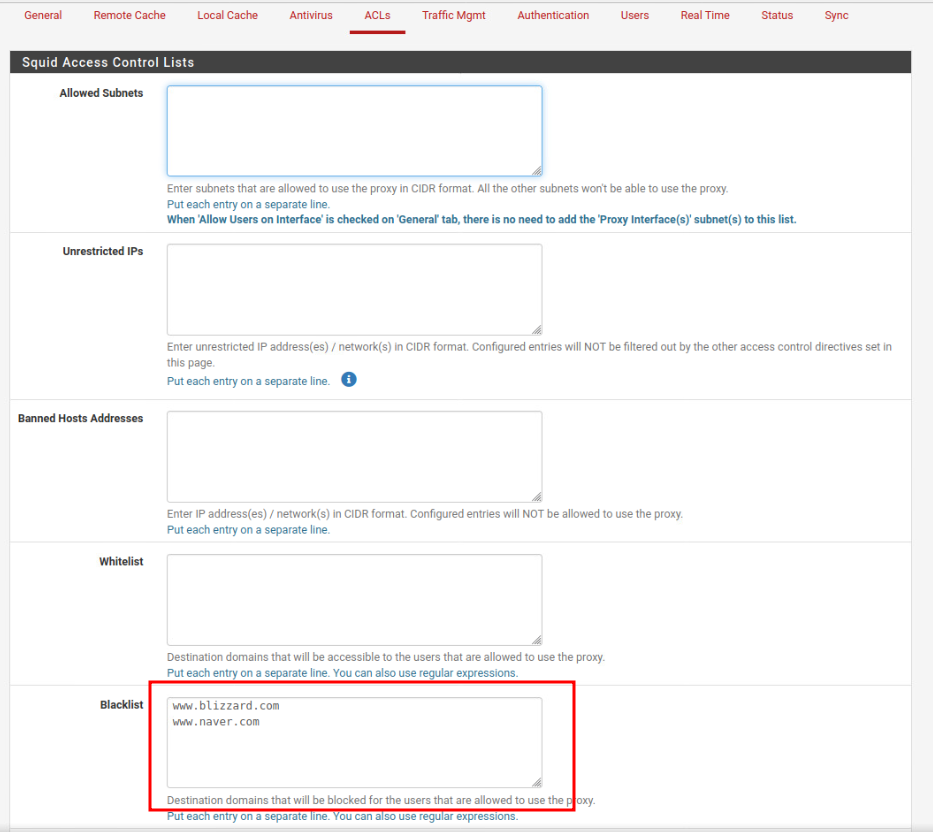Click the 'Allow Users on Interface' bold note
933x832 pixels.
coord(481,220)
